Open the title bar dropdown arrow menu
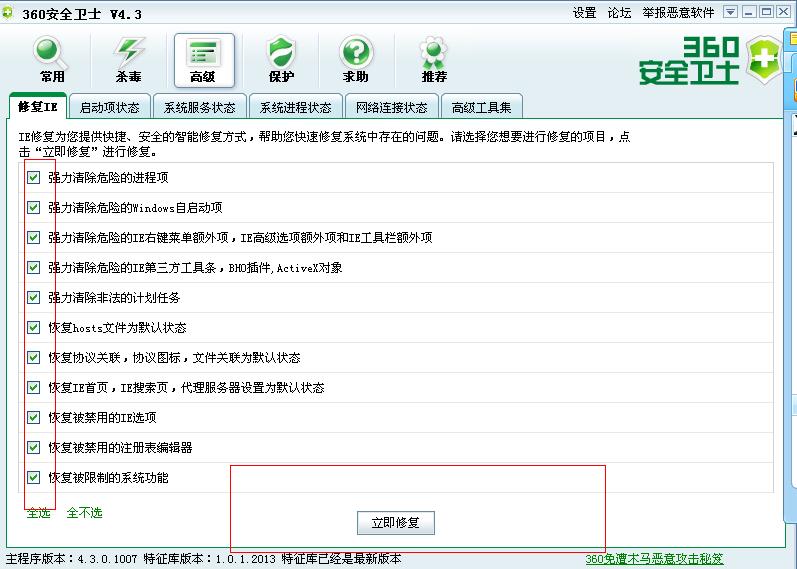This screenshot has width=797, height=569. click(730, 12)
